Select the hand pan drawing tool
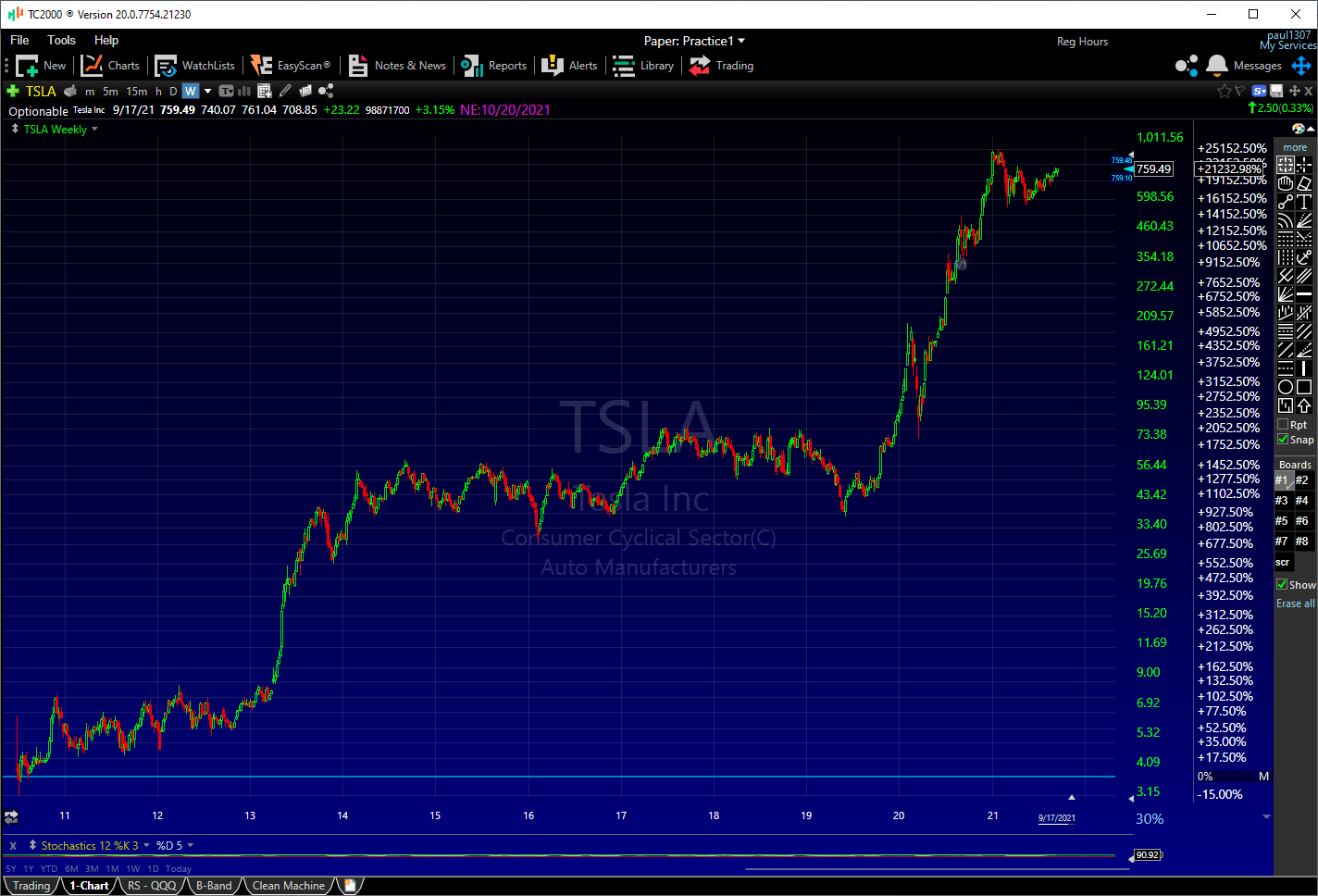The height and width of the screenshot is (896, 1318). [x=1286, y=183]
